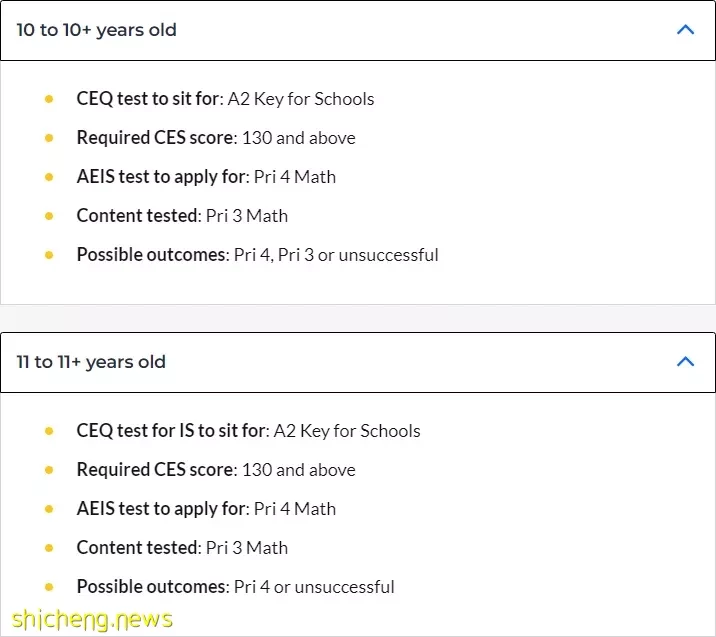
Task: Click 'Possible outcomes: Pri 4, Pri 3 or unsuccessful'
Action: (x=258, y=255)
